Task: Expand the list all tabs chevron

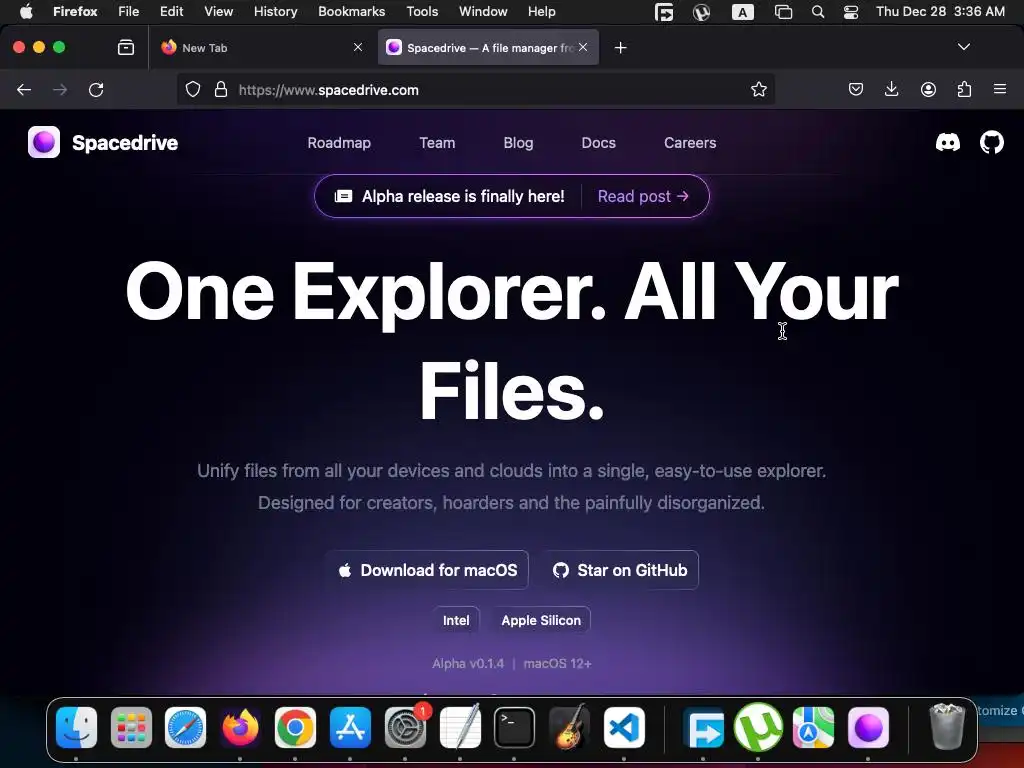Action: pyautogui.click(x=963, y=47)
